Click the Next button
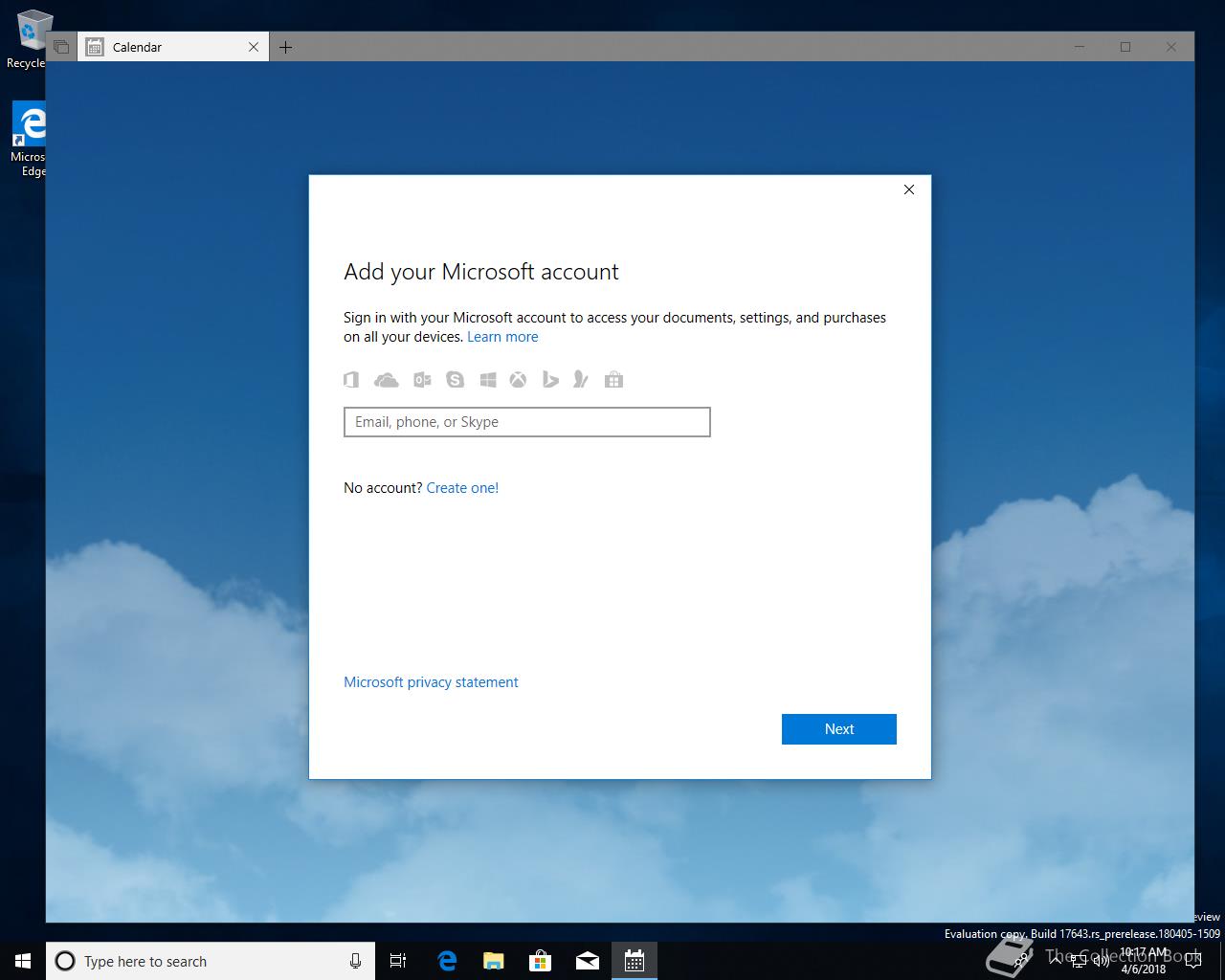The width and height of the screenshot is (1225, 980). click(839, 729)
